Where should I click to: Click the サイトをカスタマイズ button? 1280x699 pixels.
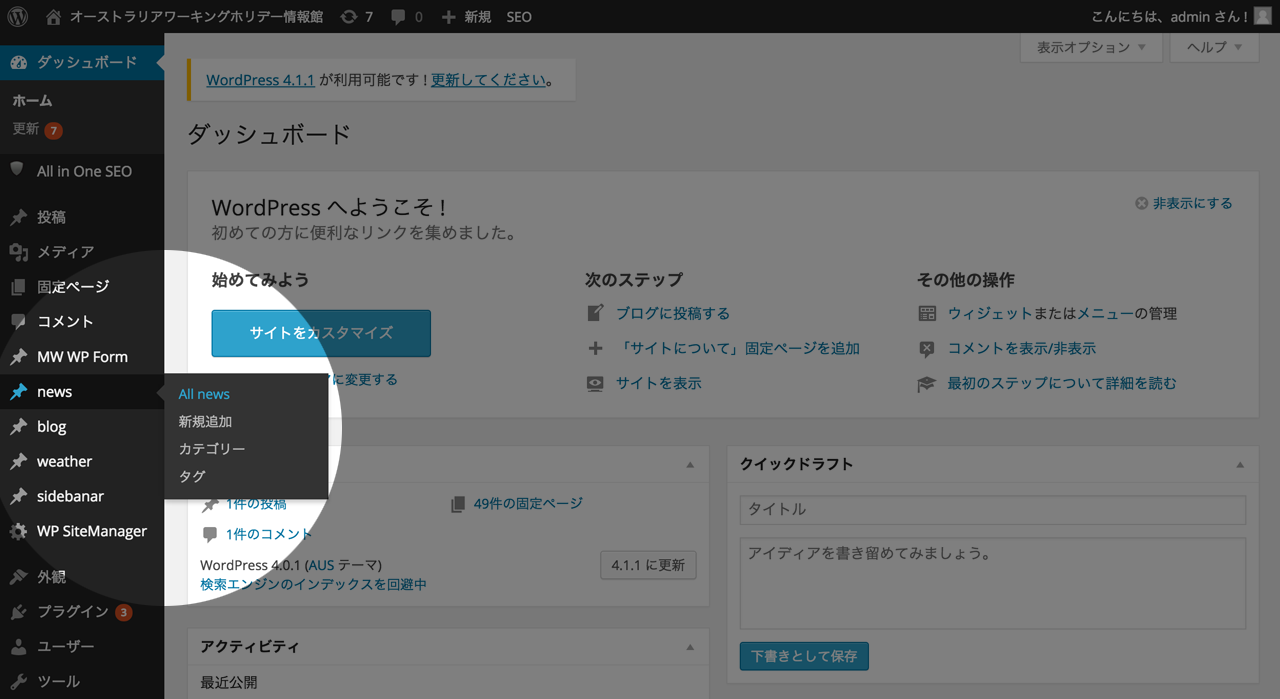click(x=321, y=333)
